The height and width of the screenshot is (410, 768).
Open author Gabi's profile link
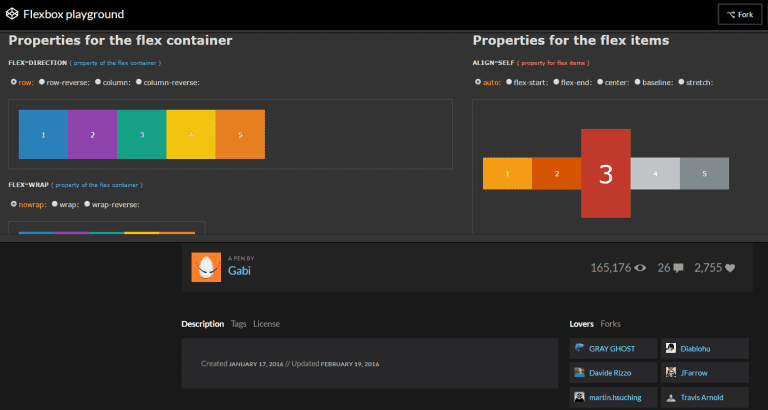(x=240, y=272)
